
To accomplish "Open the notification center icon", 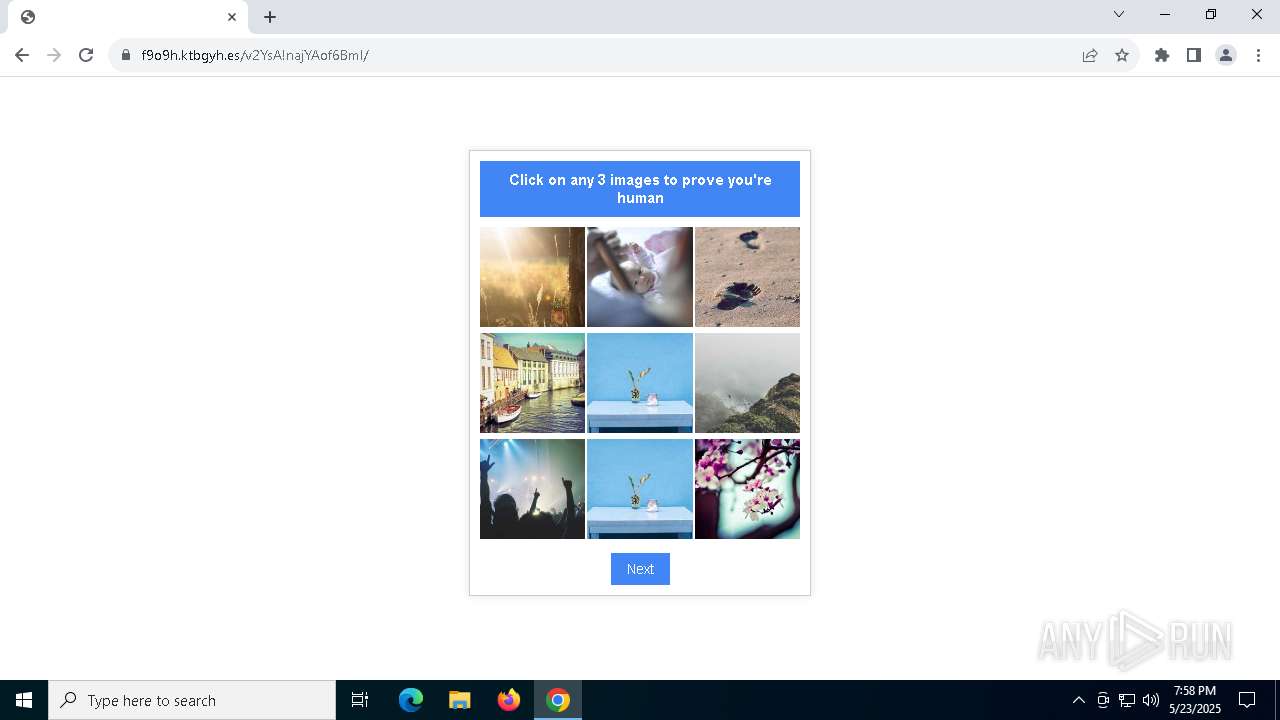I will point(1247,700).
